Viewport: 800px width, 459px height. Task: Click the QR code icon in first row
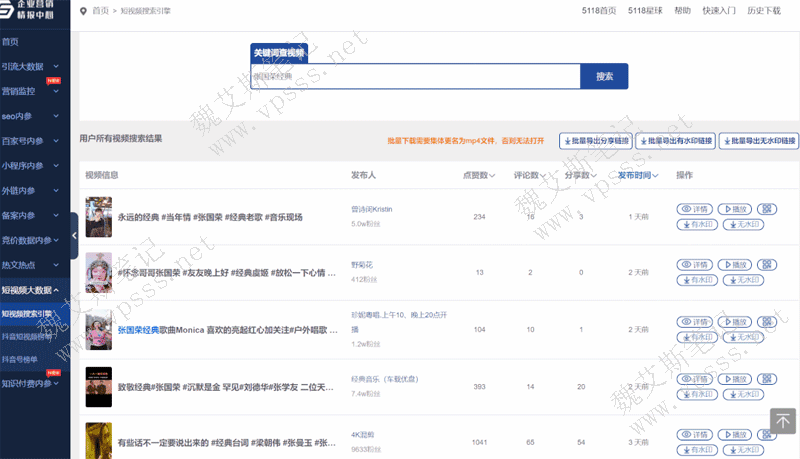767,209
